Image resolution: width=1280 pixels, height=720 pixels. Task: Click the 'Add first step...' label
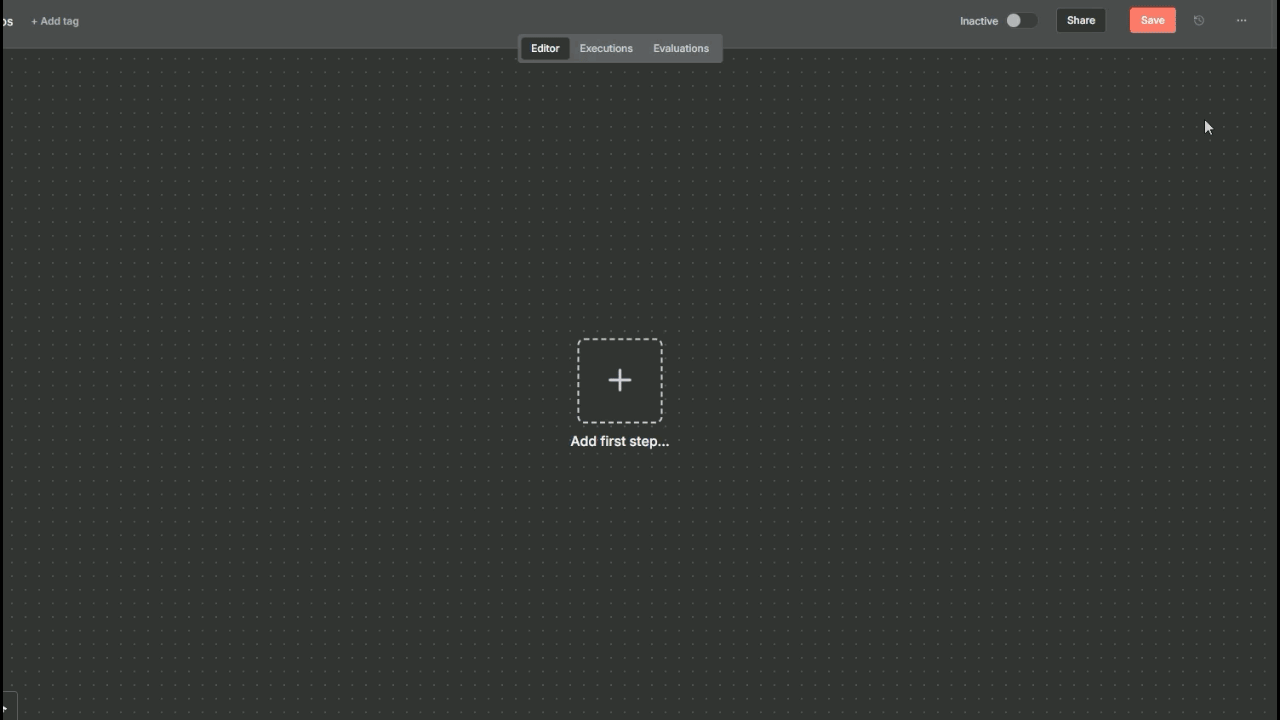tap(619, 441)
